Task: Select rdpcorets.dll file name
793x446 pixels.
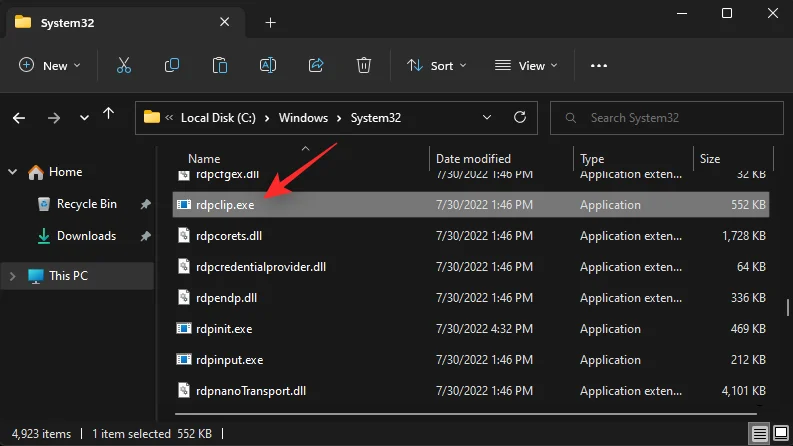Action: click(229, 236)
